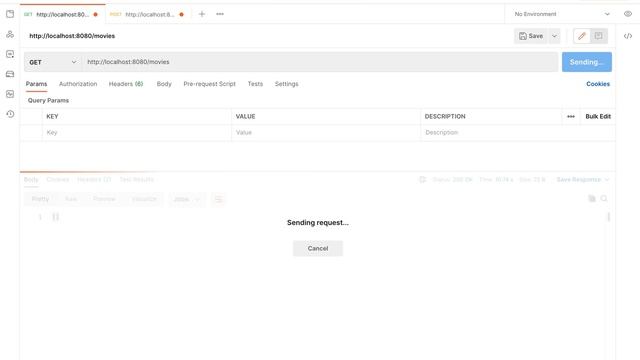Switch to the GET localhost request tab
This screenshot has height=360, width=640.
pyautogui.click(x=62, y=14)
